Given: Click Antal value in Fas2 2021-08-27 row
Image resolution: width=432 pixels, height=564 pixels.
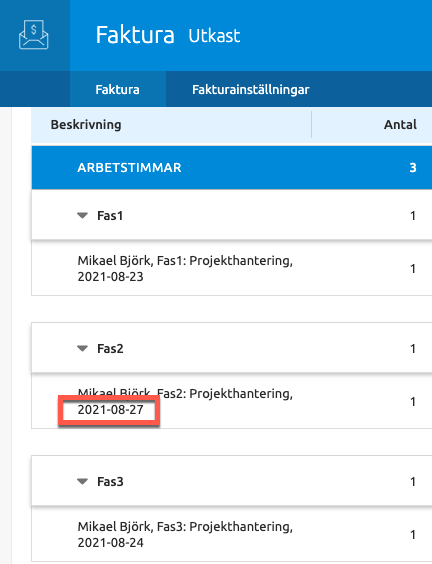Looking at the screenshot, I should click(x=413, y=401).
